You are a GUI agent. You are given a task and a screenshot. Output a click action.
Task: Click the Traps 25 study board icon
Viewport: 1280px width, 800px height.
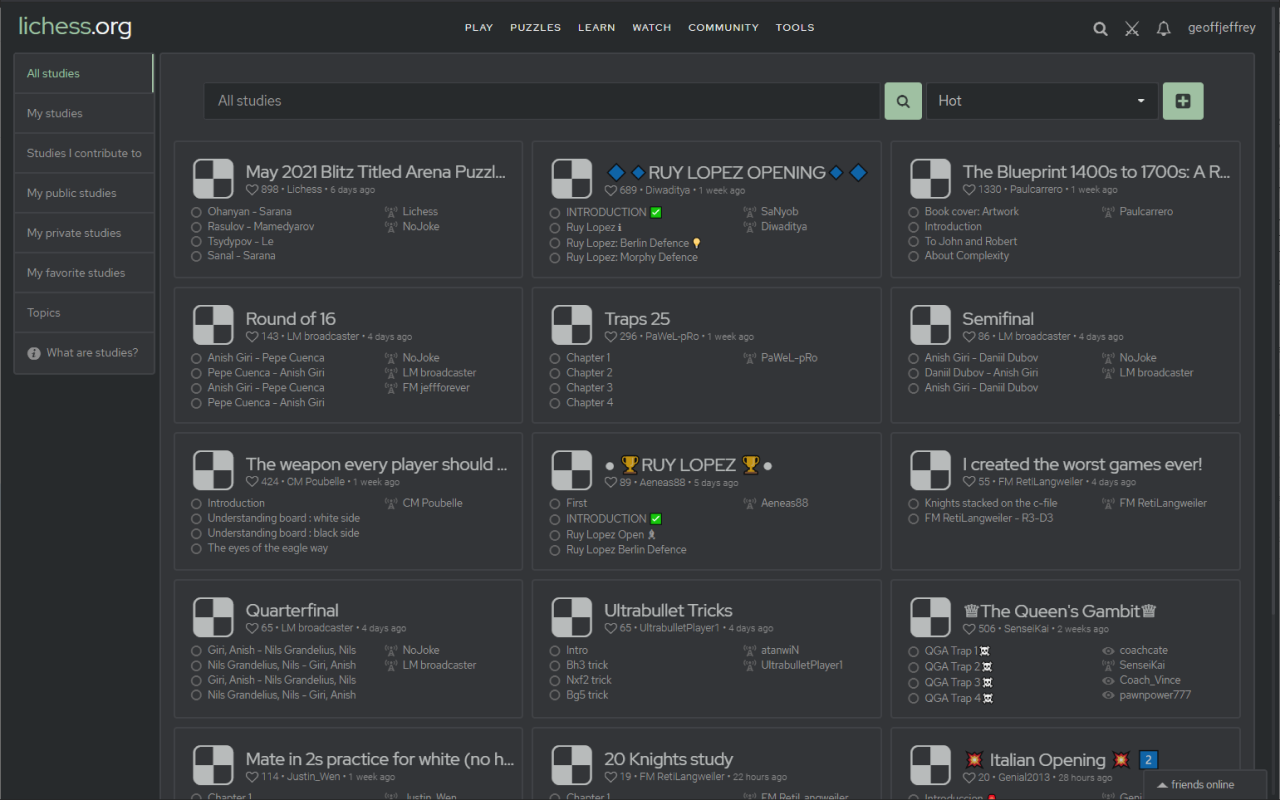(572, 326)
